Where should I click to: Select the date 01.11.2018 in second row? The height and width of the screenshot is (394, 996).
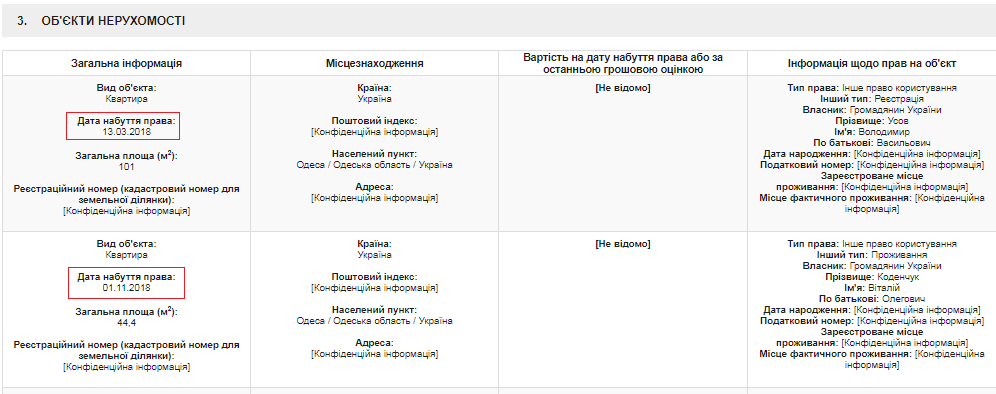(x=126, y=288)
